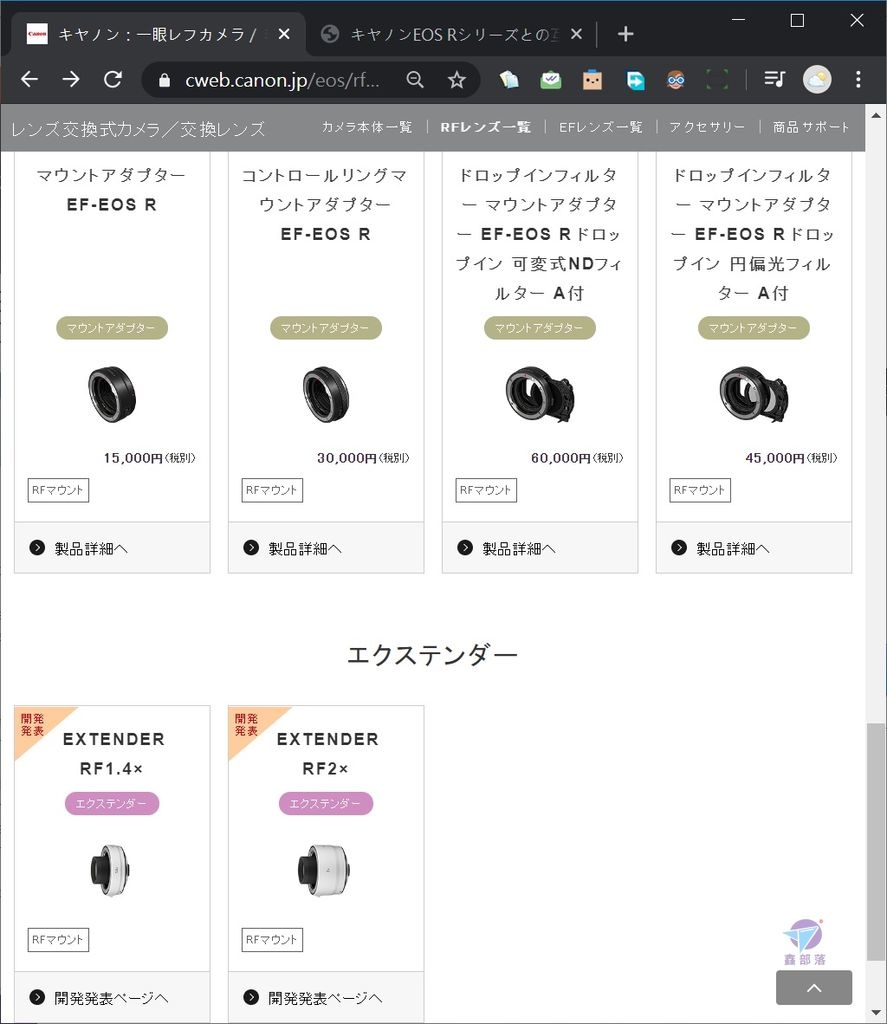The image size is (887, 1024).
Task: Click the EXTENDER RF1.4× product image
Action: [111, 870]
